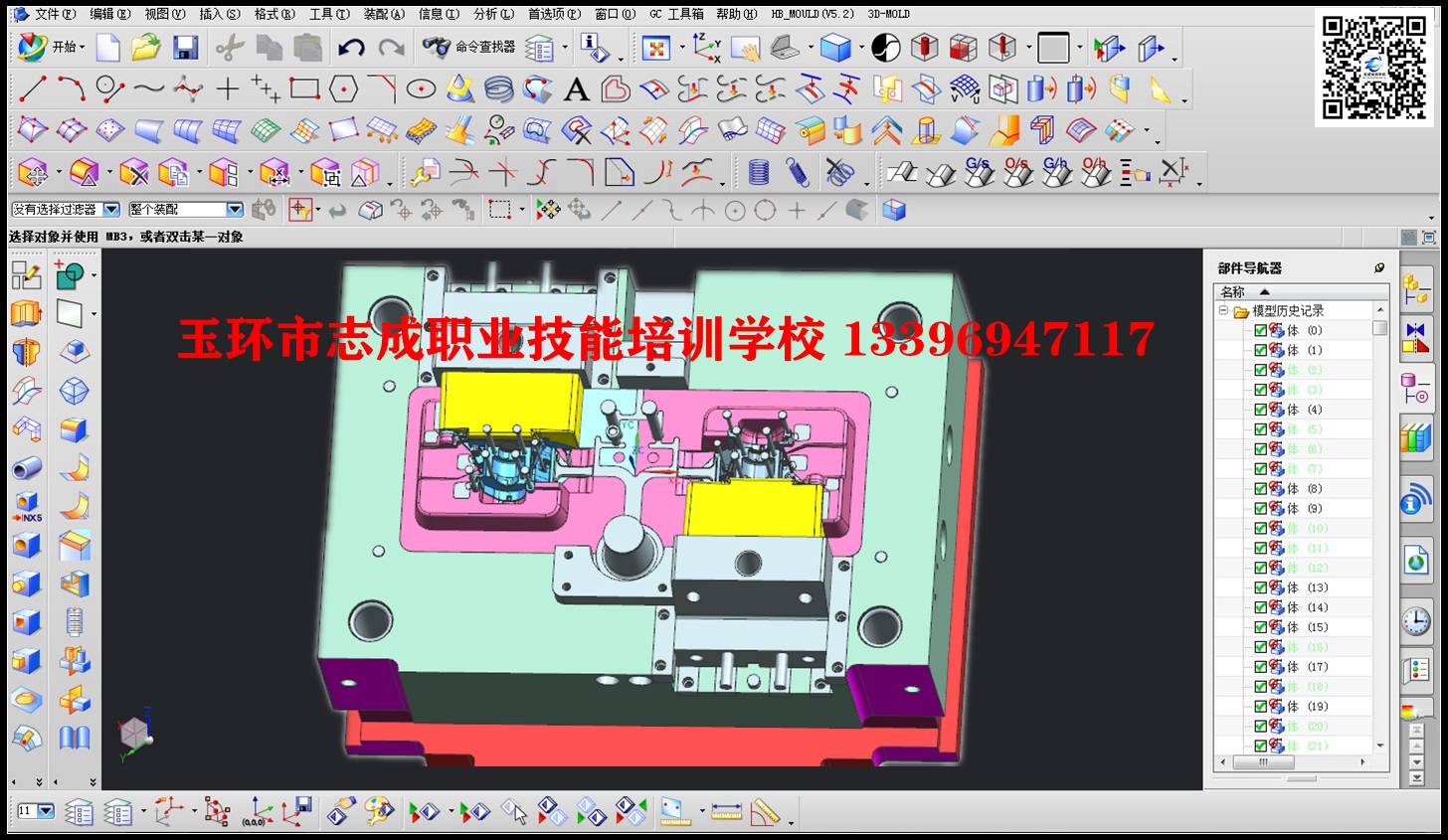The image size is (1448, 840).
Task: Select the Text 'A' tool
Action: tap(576, 89)
